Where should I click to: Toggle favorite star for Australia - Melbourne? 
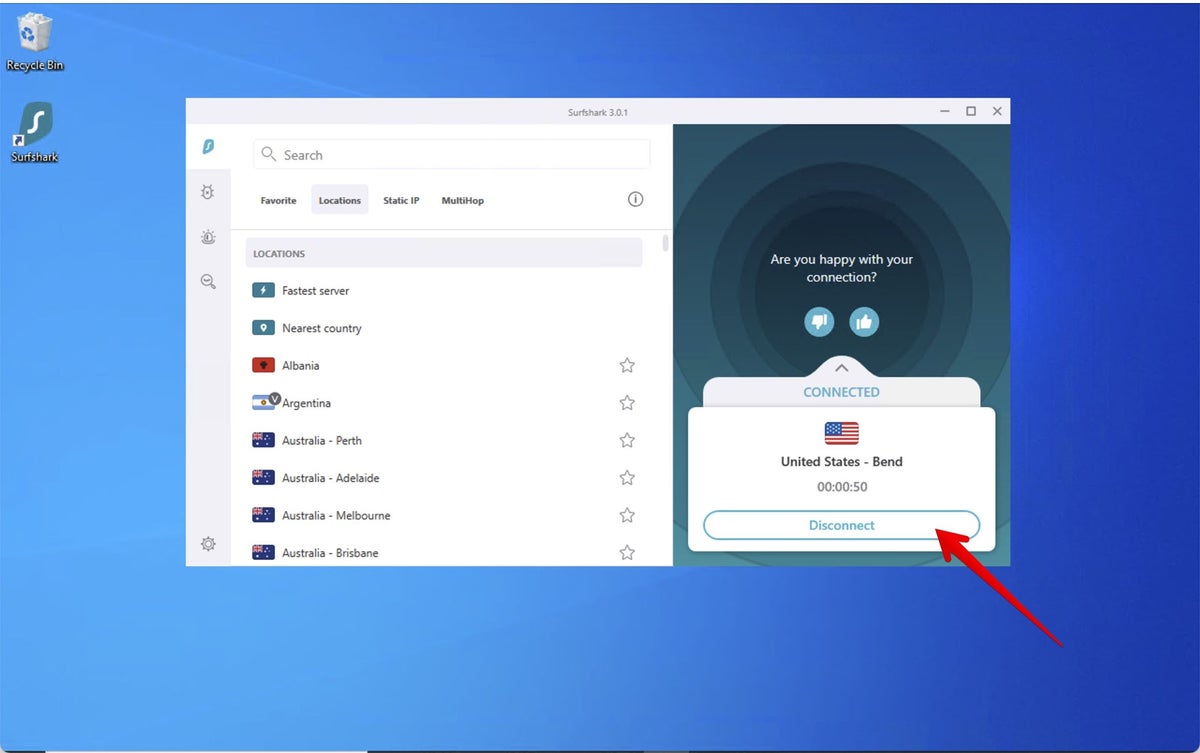pyautogui.click(x=627, y=515)
